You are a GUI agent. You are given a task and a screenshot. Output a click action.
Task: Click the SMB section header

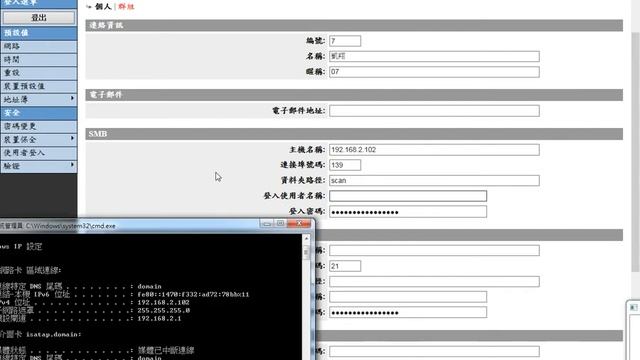[x=354, y=134]
